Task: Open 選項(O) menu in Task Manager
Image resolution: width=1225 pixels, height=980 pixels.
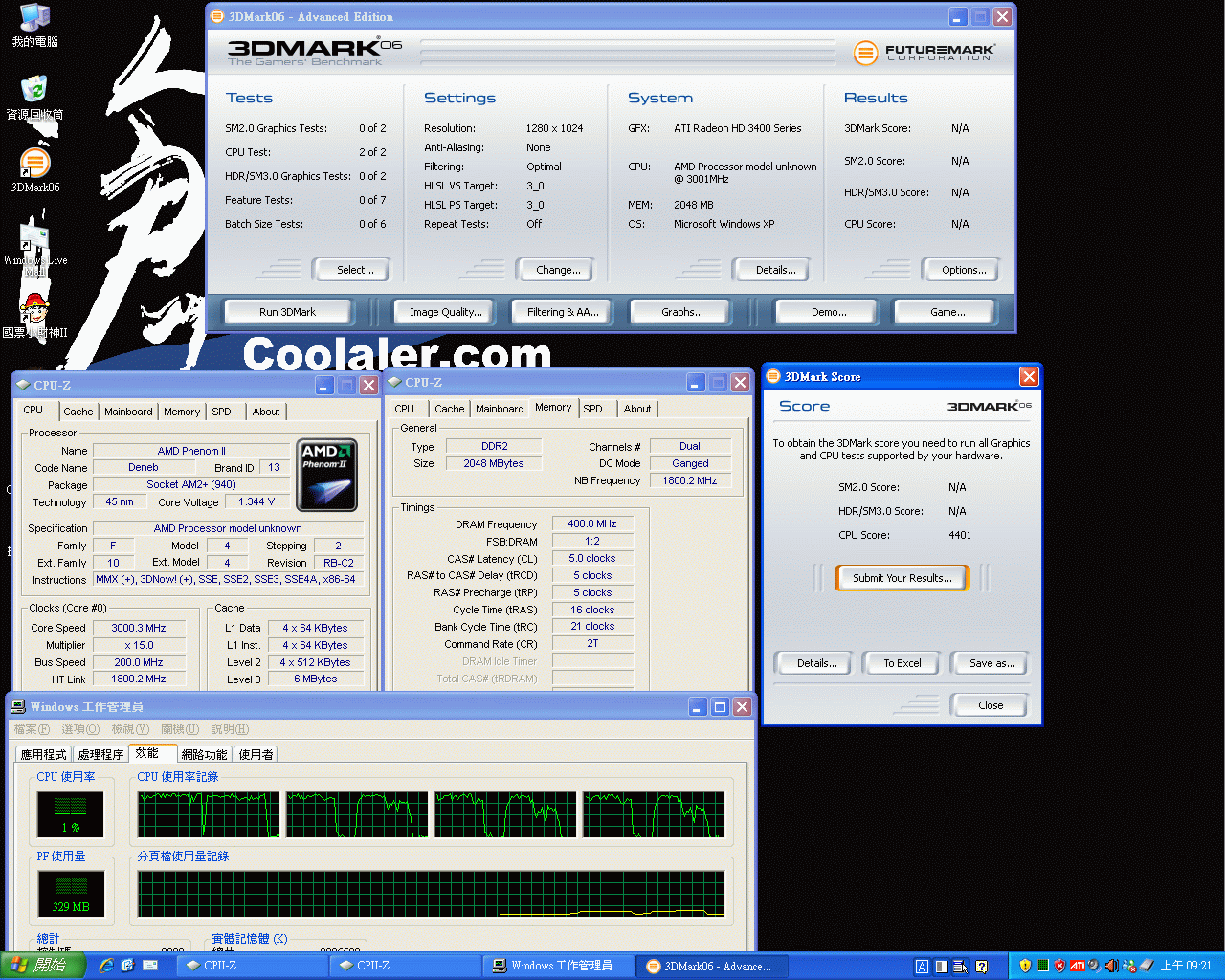Action: pyautogui.click(x=81, y=729)
